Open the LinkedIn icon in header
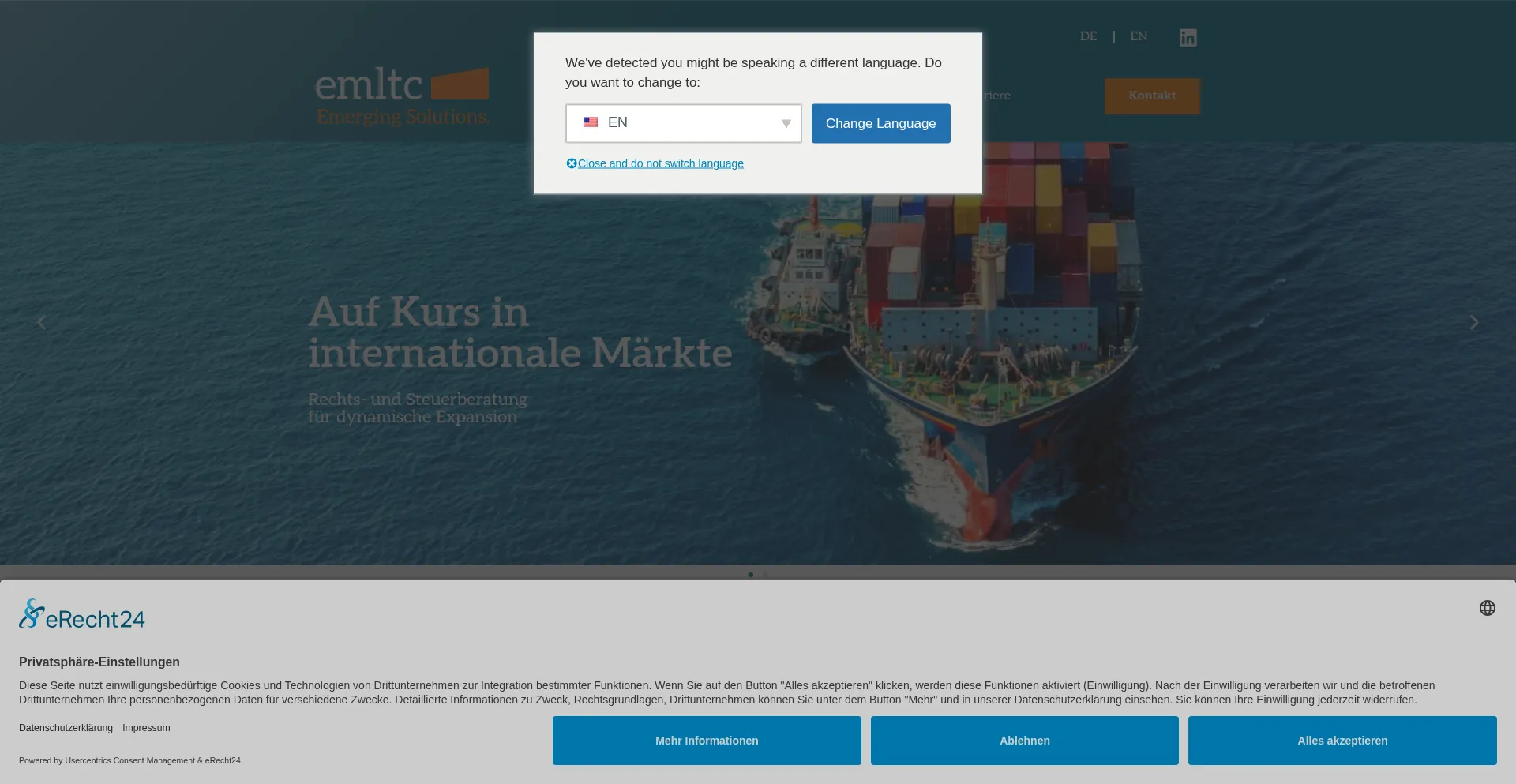Viewport: 1516px width, 784px height. coord(1188,38)
